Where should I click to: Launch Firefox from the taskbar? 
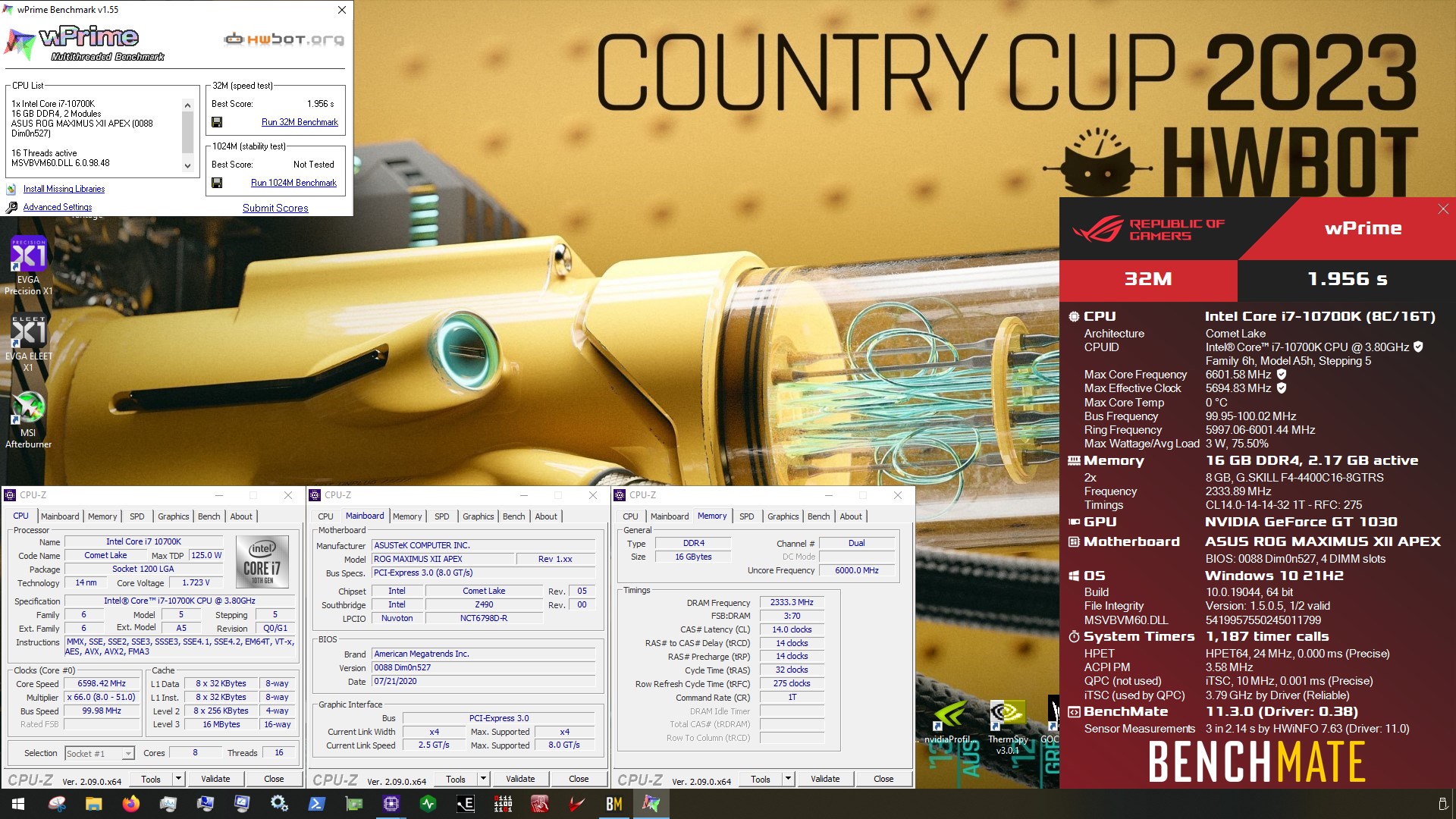[131, 804]
